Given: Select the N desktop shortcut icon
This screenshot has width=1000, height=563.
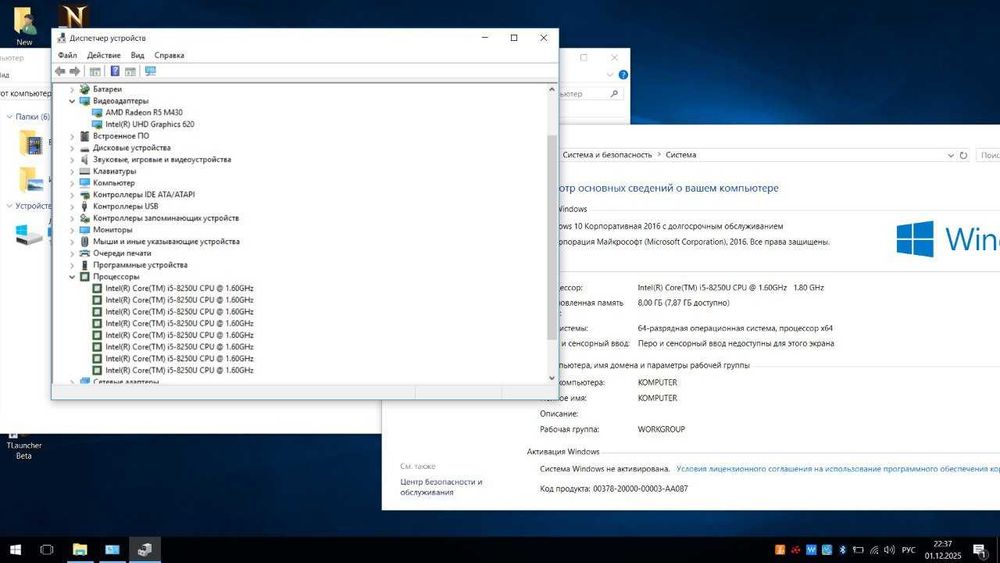Looking at the screenshot, I should (73, 16).
